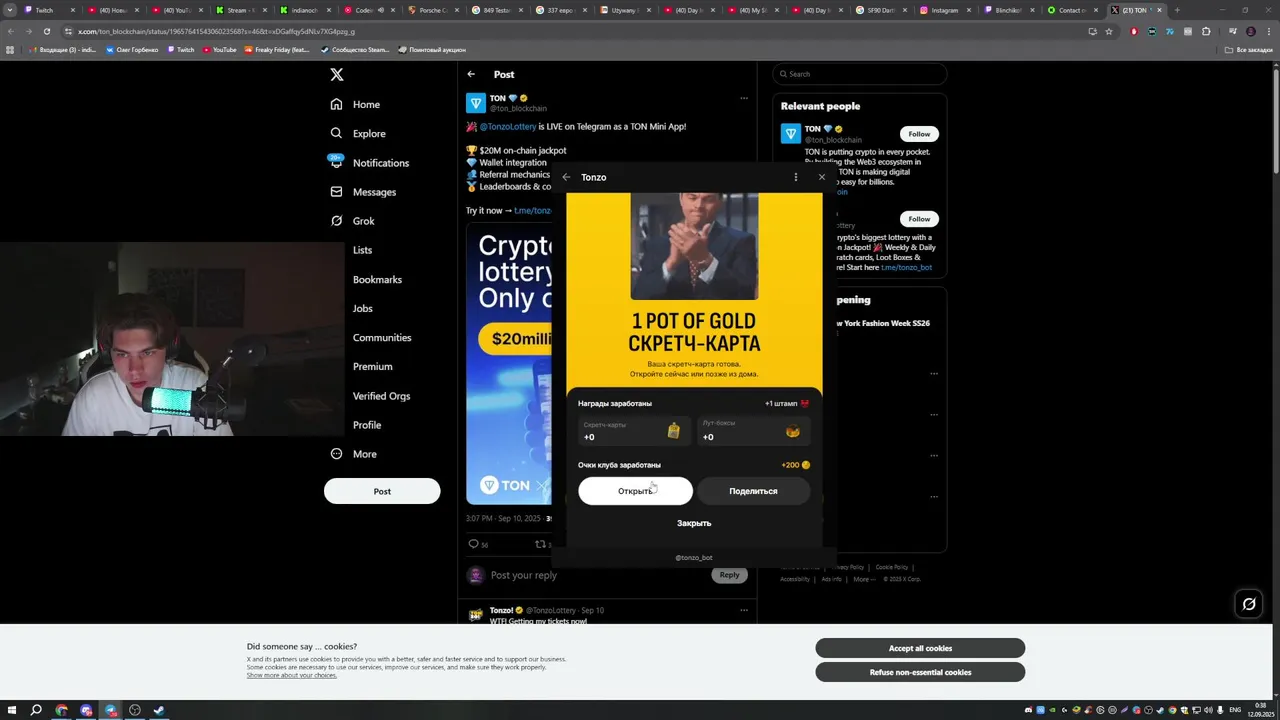Go back using the Post header arrow
1280x720 pixels.
tap(471, 74)
